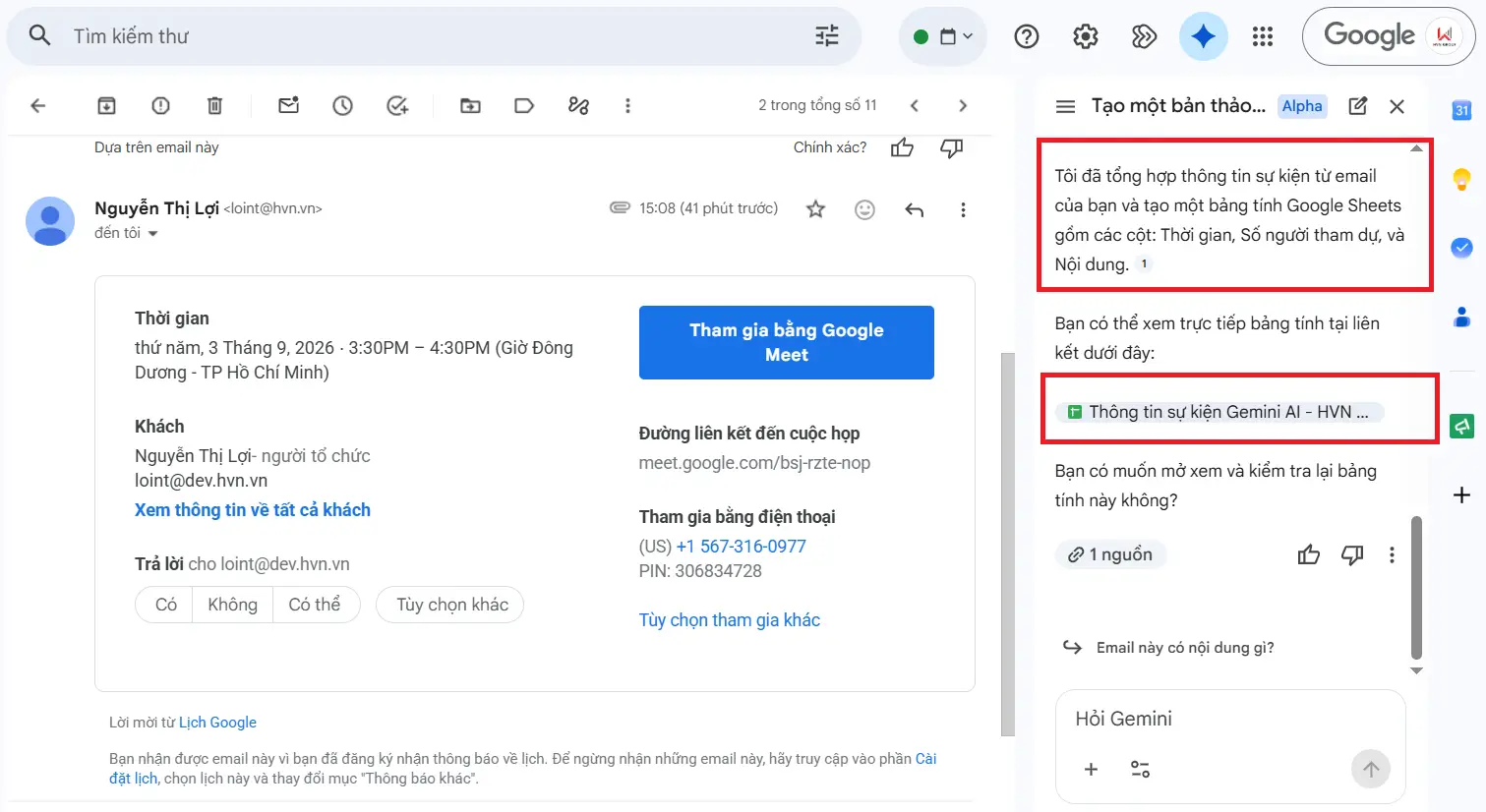Click the sender avatar of Nguyễn Thị Lợi
Image resolution: width=1486 pixels, height=812 pixels.
coord(50,221)
